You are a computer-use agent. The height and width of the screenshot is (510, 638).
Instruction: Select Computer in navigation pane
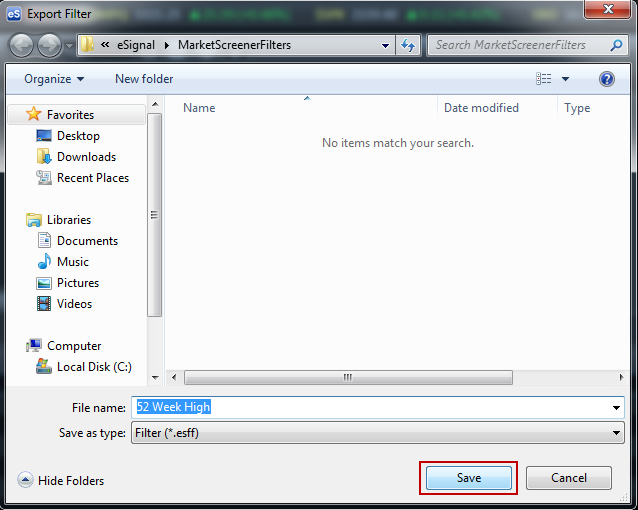point(74,346)
